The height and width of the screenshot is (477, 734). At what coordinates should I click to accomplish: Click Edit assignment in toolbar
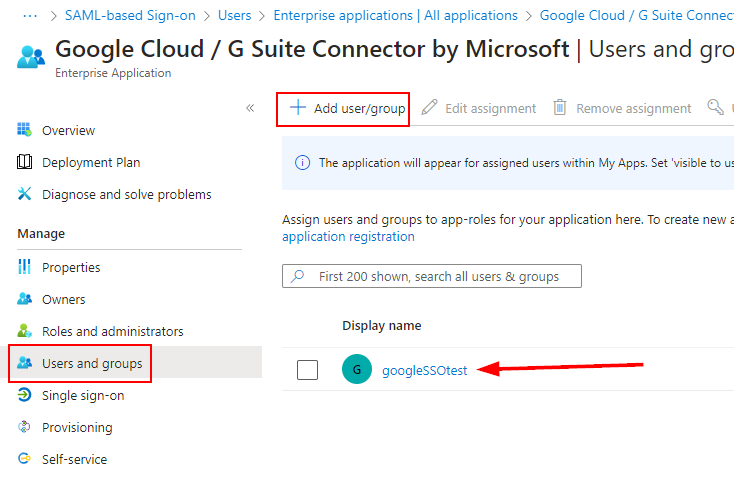(479, 108)
